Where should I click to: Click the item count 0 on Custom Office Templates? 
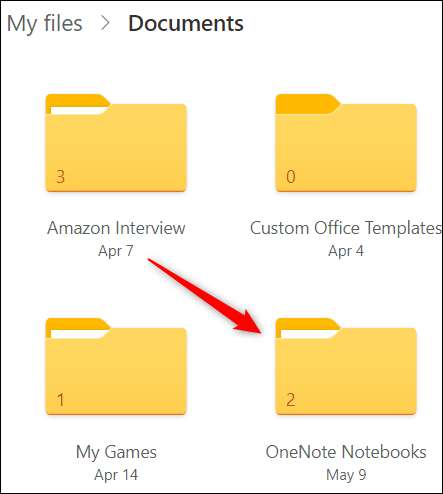291,177
